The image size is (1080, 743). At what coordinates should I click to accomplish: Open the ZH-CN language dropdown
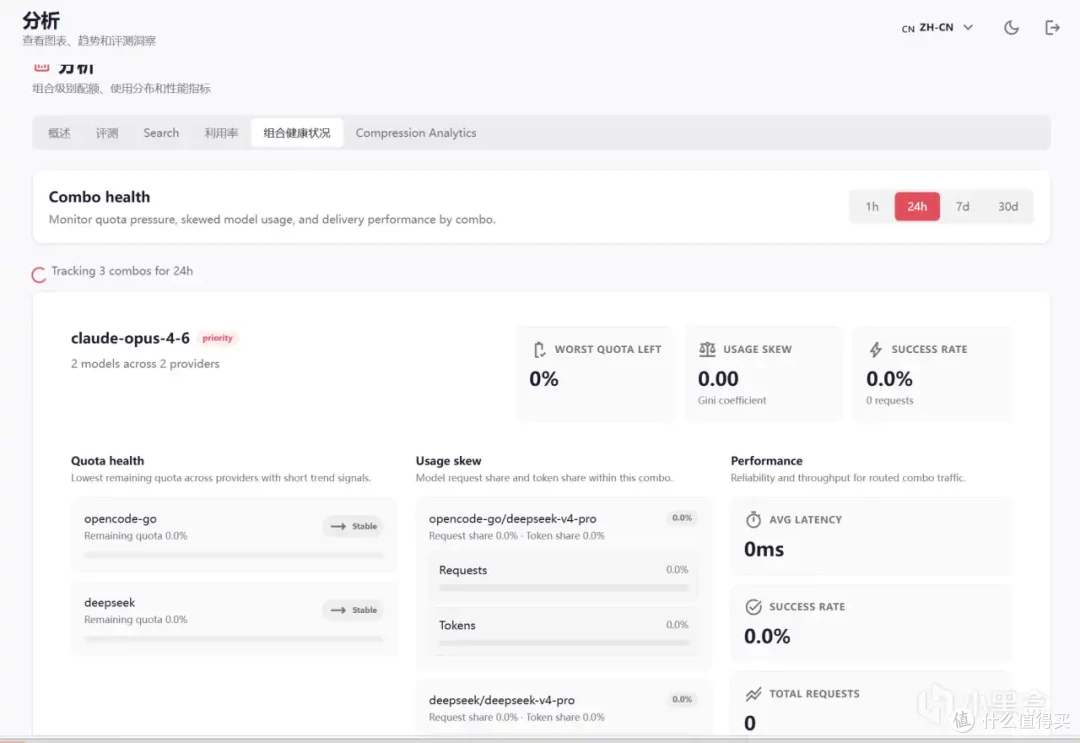coord(937,28)
